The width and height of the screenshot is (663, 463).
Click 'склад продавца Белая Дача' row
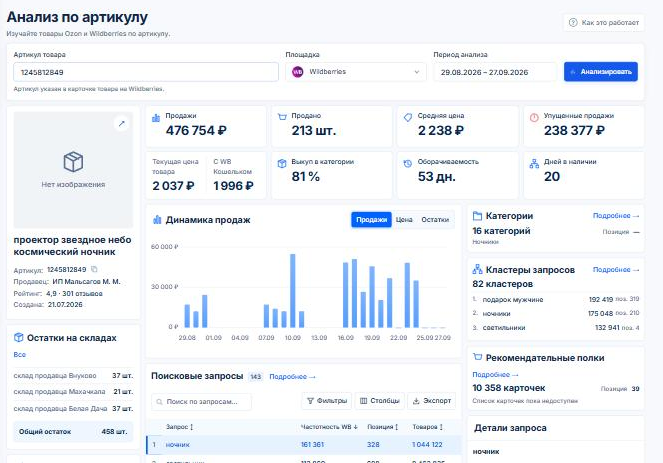pos(73,408)
